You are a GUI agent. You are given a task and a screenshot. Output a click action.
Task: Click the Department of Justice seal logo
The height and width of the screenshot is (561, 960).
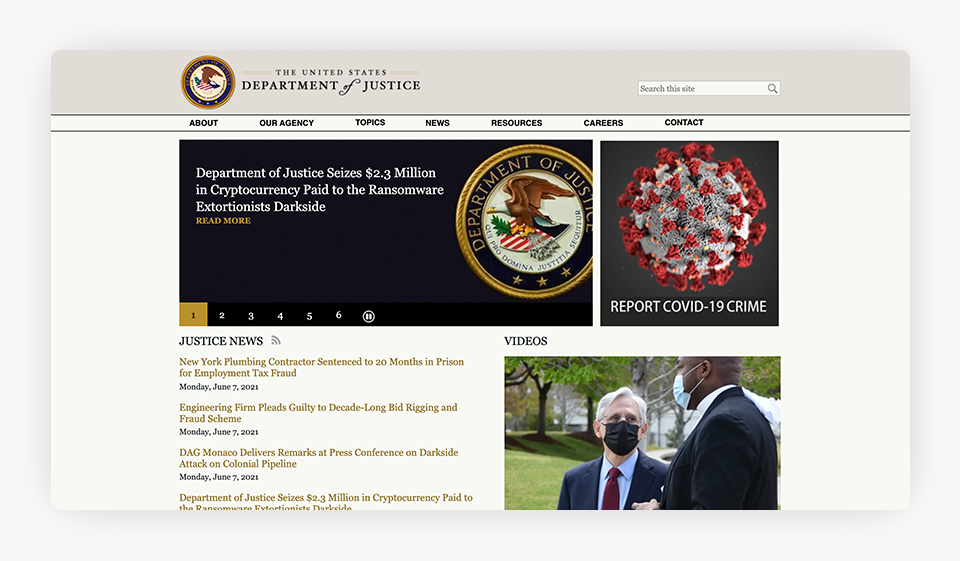208,82
